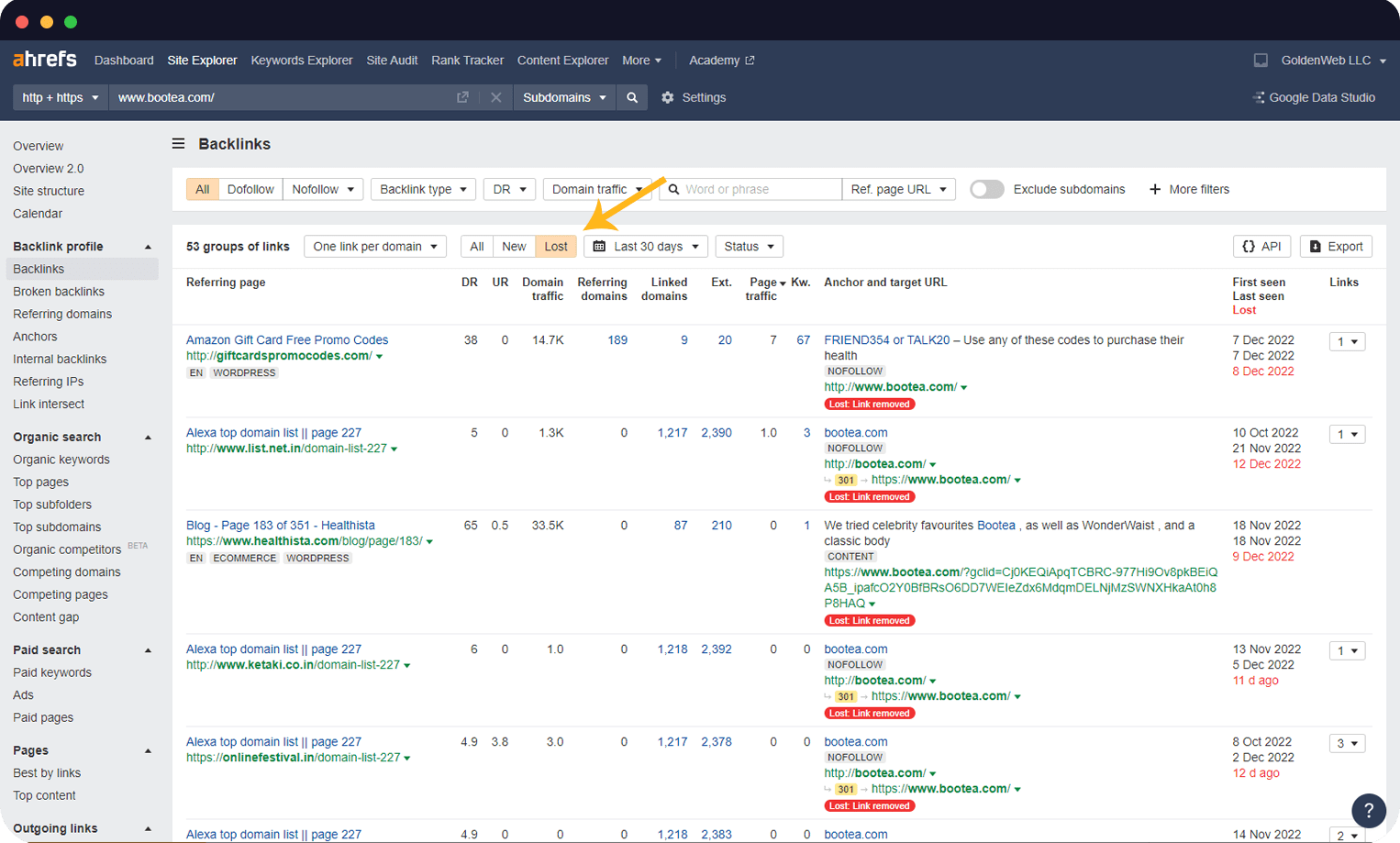Open the Nofollow dropdown
Screen dimensions: 1400x843
(x=323, y=189)
